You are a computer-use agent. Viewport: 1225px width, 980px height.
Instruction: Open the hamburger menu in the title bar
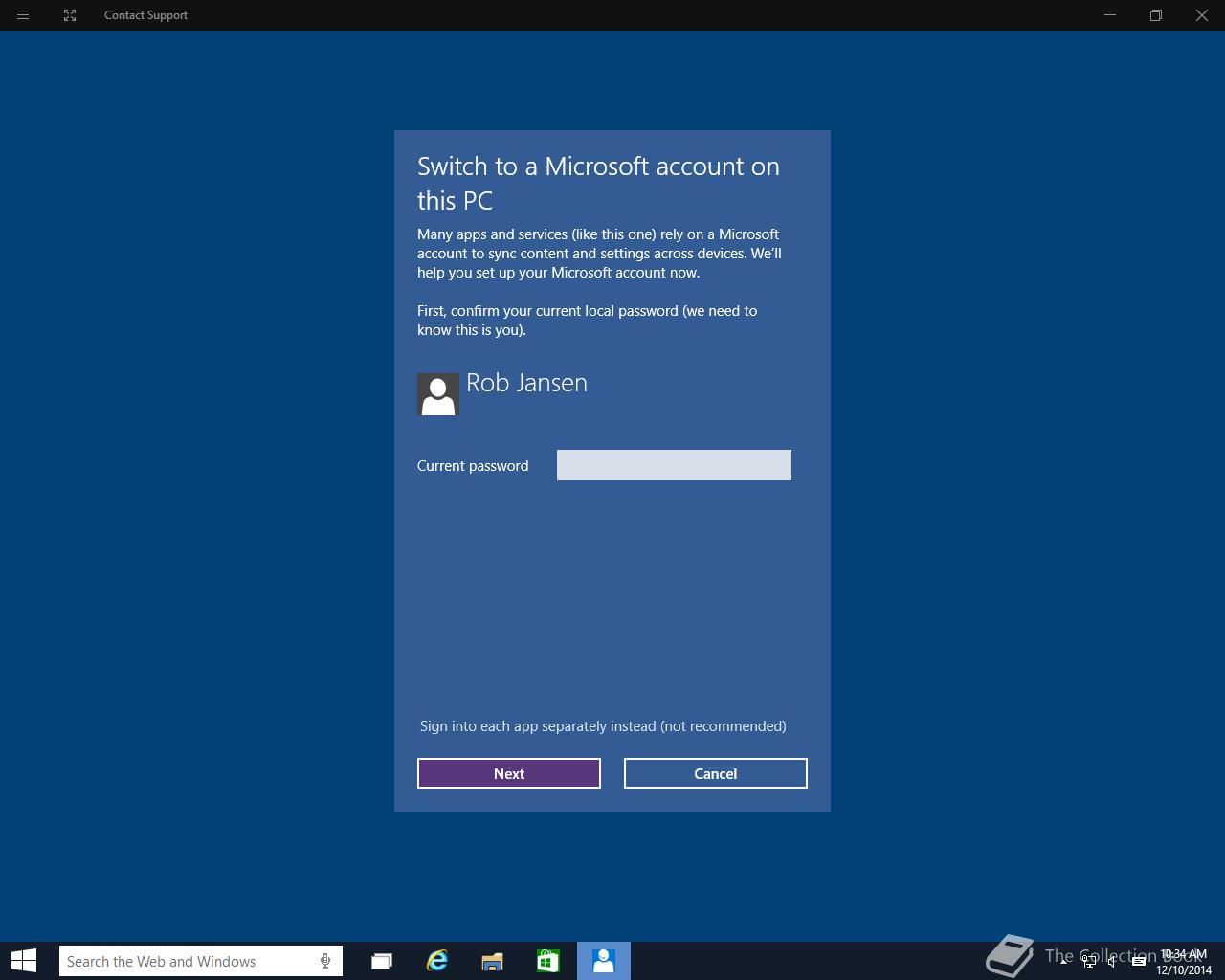[23, 15]
